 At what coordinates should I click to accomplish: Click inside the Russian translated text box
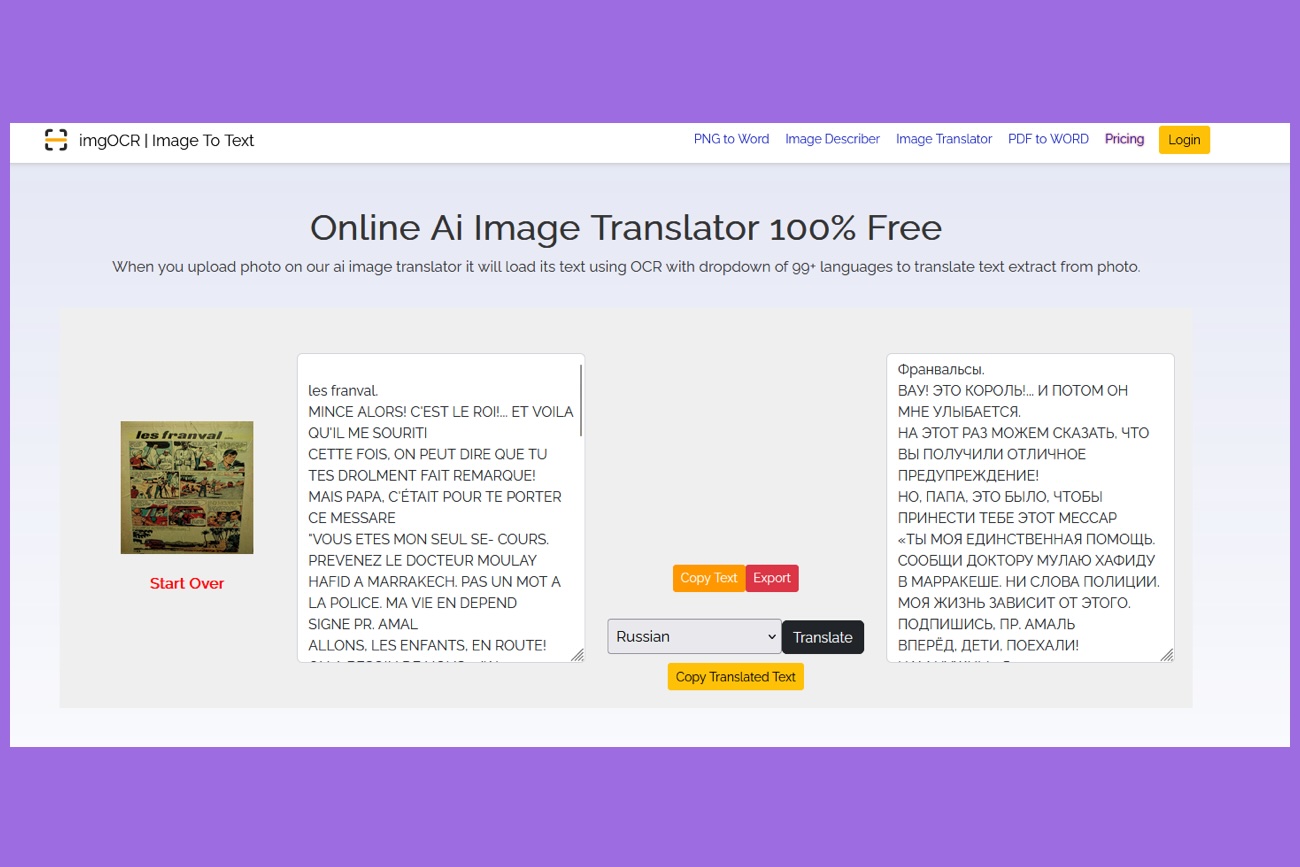(x=1028, y=500)
